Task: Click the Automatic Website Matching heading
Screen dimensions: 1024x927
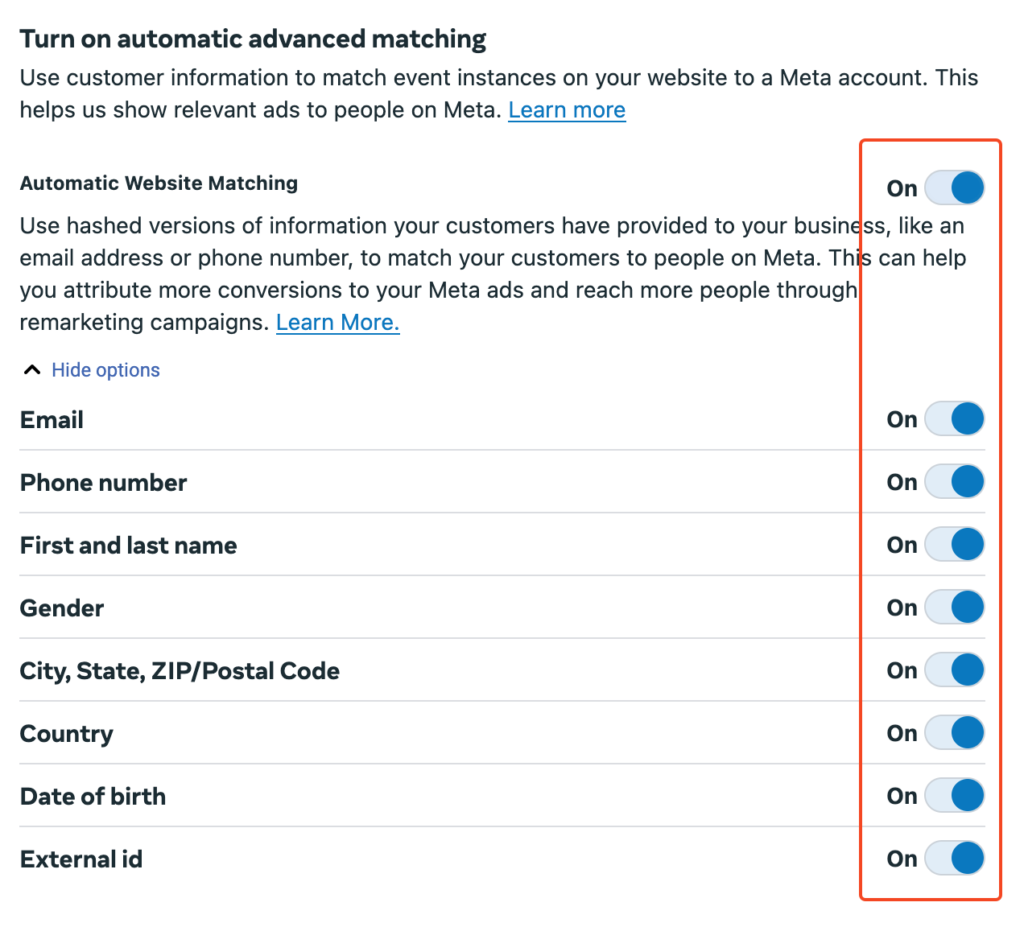Action: click(x=159, y=183)
